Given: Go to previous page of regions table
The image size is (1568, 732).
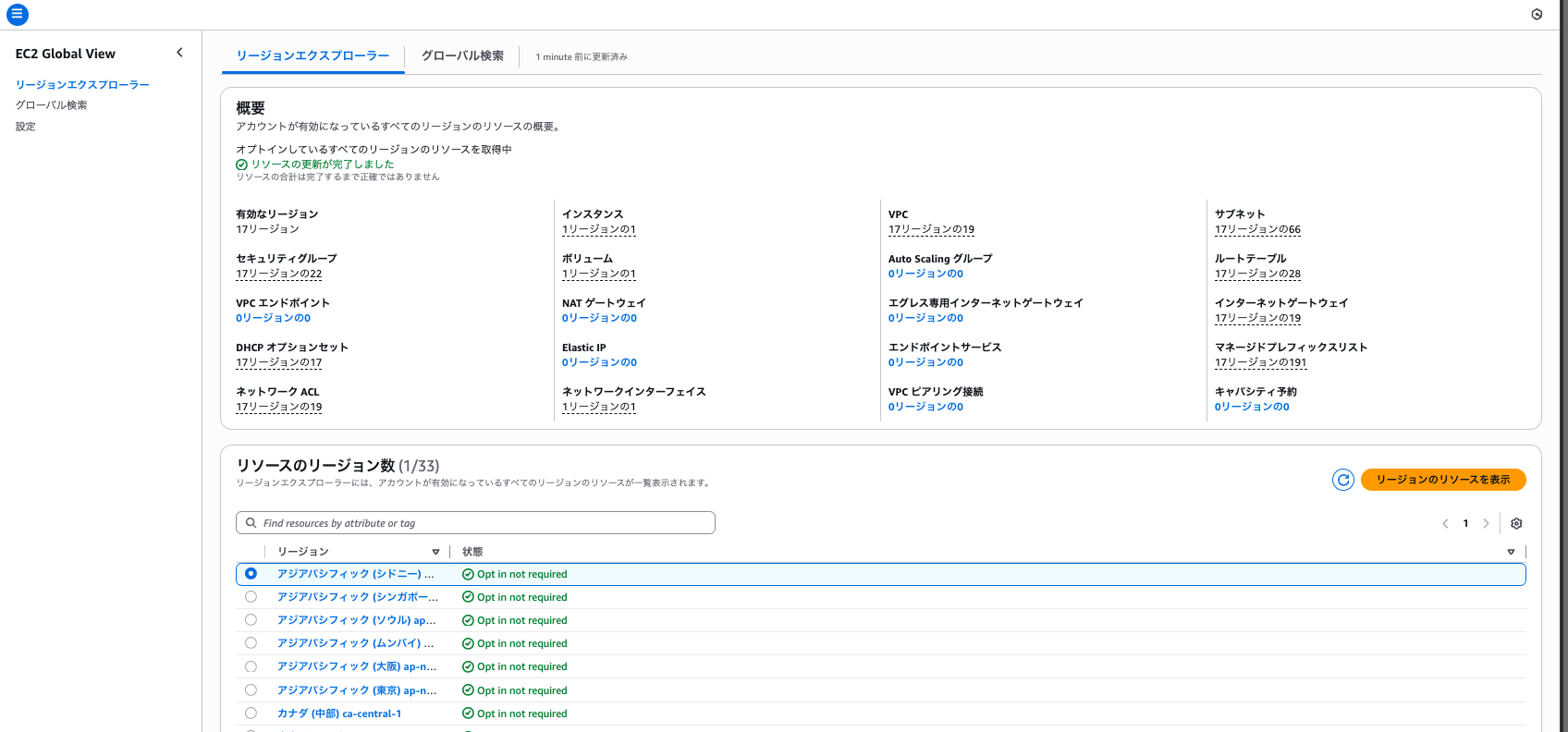Looking at the screenshot, I should (1445, 523).
